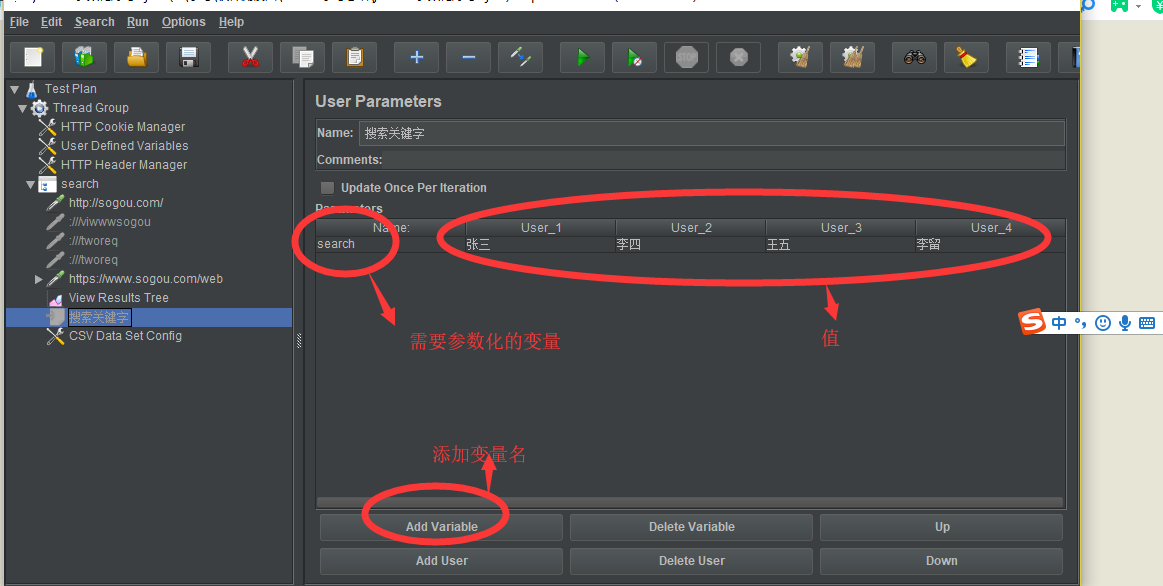Click the 李留 cell under User_4
Image resolution: width=1163 pixels, height=586 pixels.
(x=989, y=244)
